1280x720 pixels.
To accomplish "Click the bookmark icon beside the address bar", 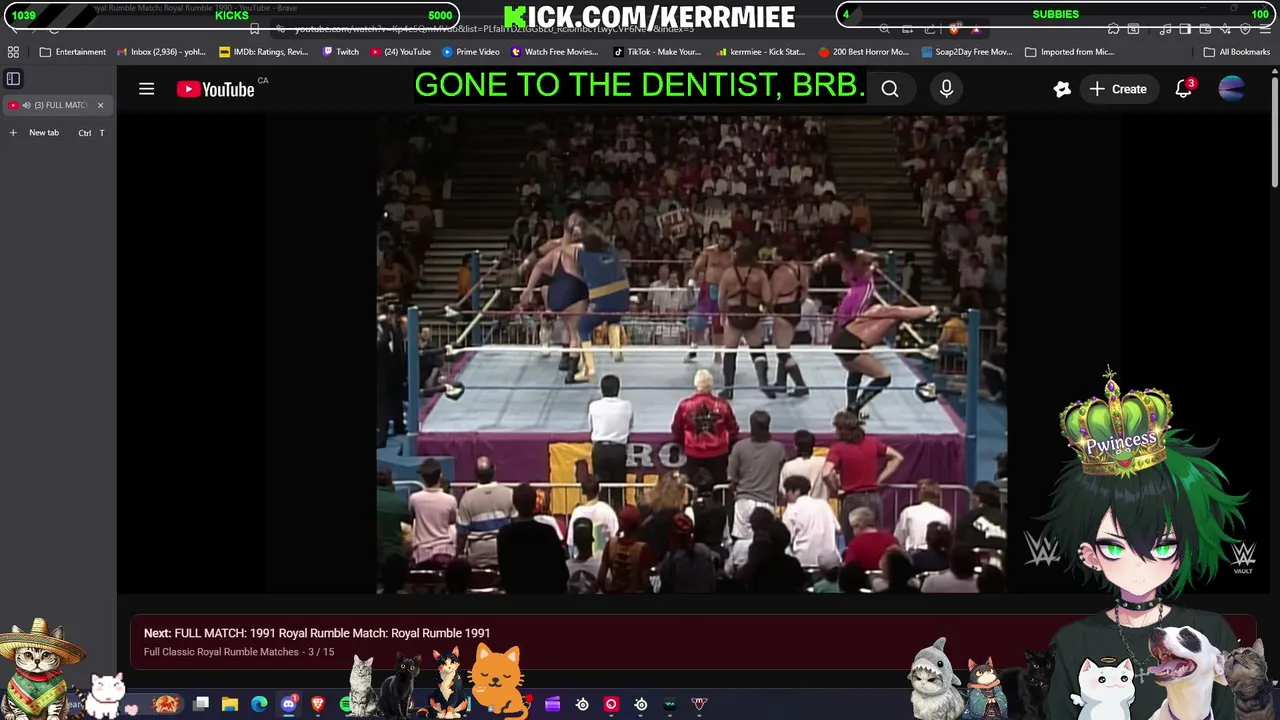I will tap(255, 29).
